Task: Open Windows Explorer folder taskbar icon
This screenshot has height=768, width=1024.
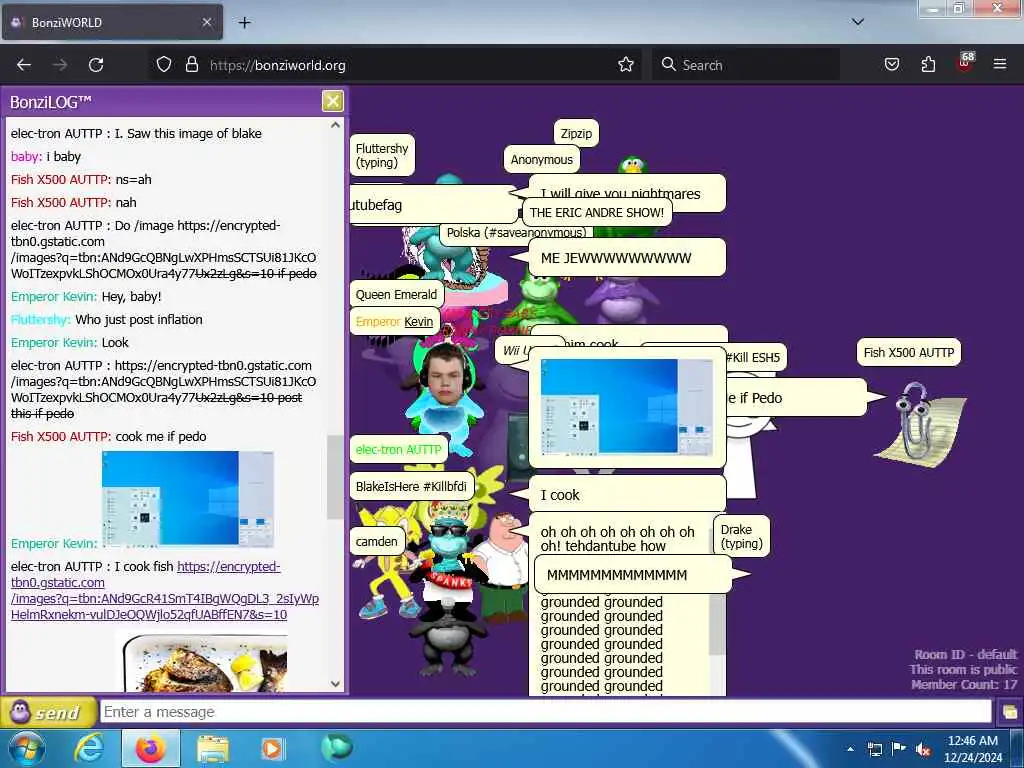Action: 213,748
